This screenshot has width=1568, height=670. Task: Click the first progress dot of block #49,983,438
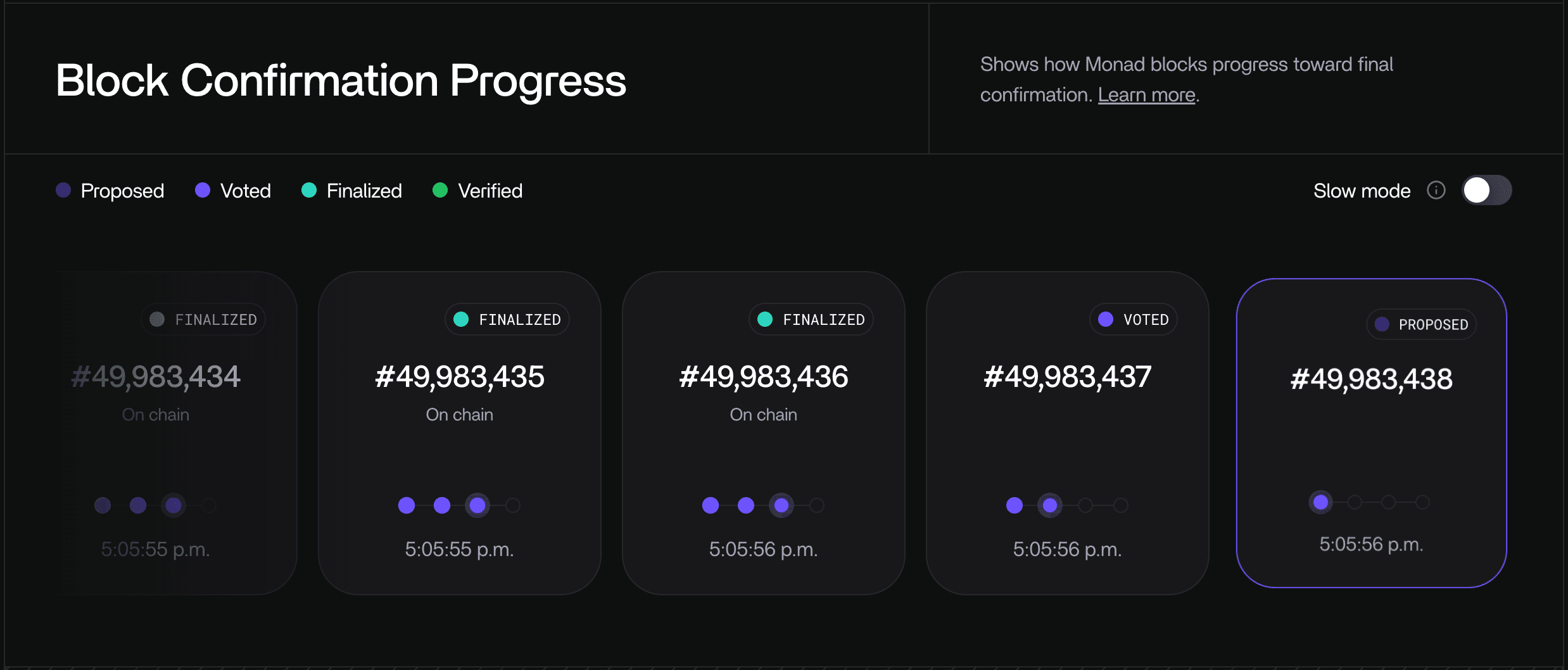(1321, 502)
